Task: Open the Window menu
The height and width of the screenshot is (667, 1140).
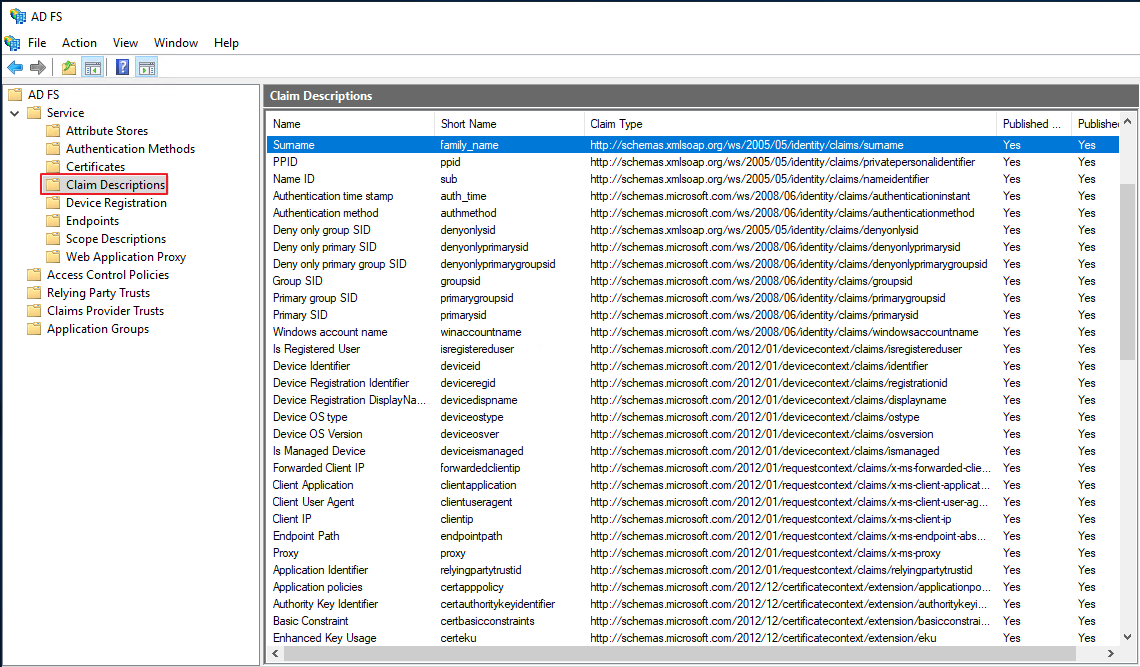Action: 176,43
